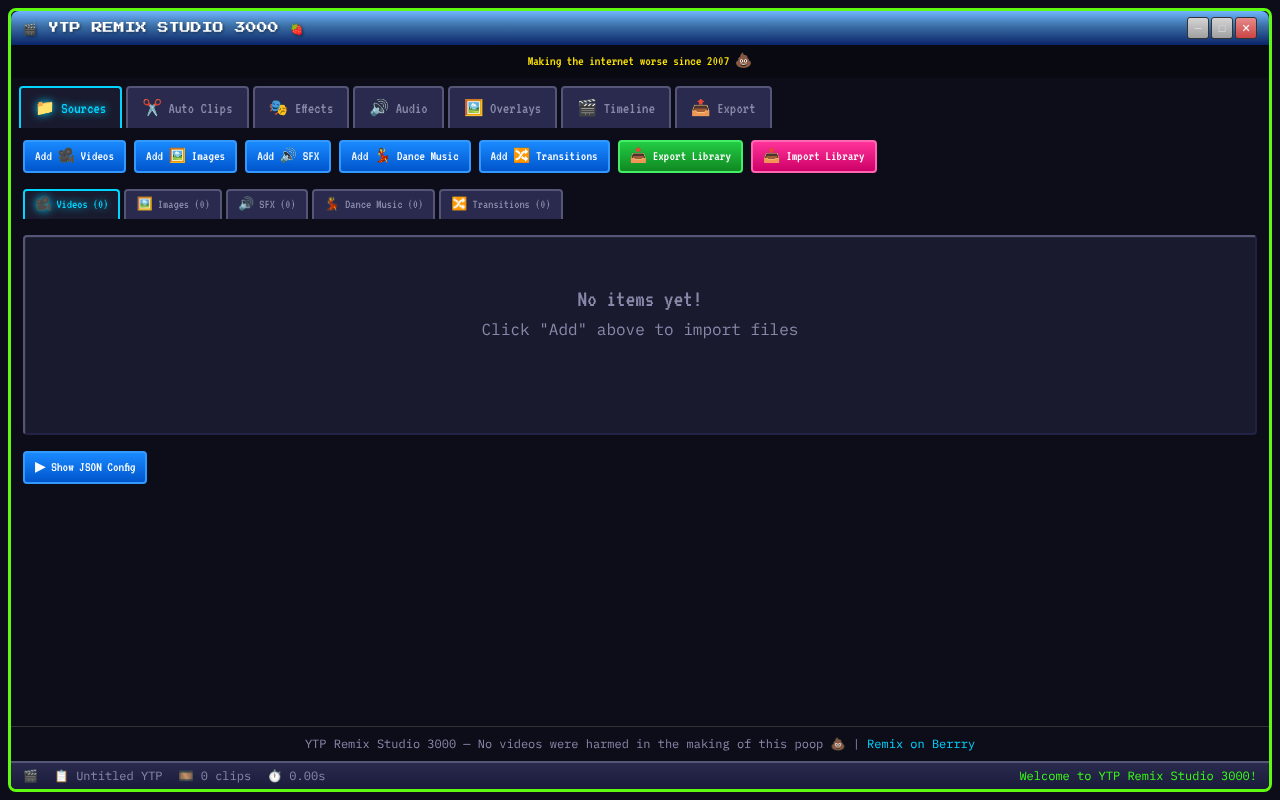The height and width of the screenshot is (800, 1280).
Task: Click the 0.00s duration text
Action: pyautogui.click(x=307, y=776)
